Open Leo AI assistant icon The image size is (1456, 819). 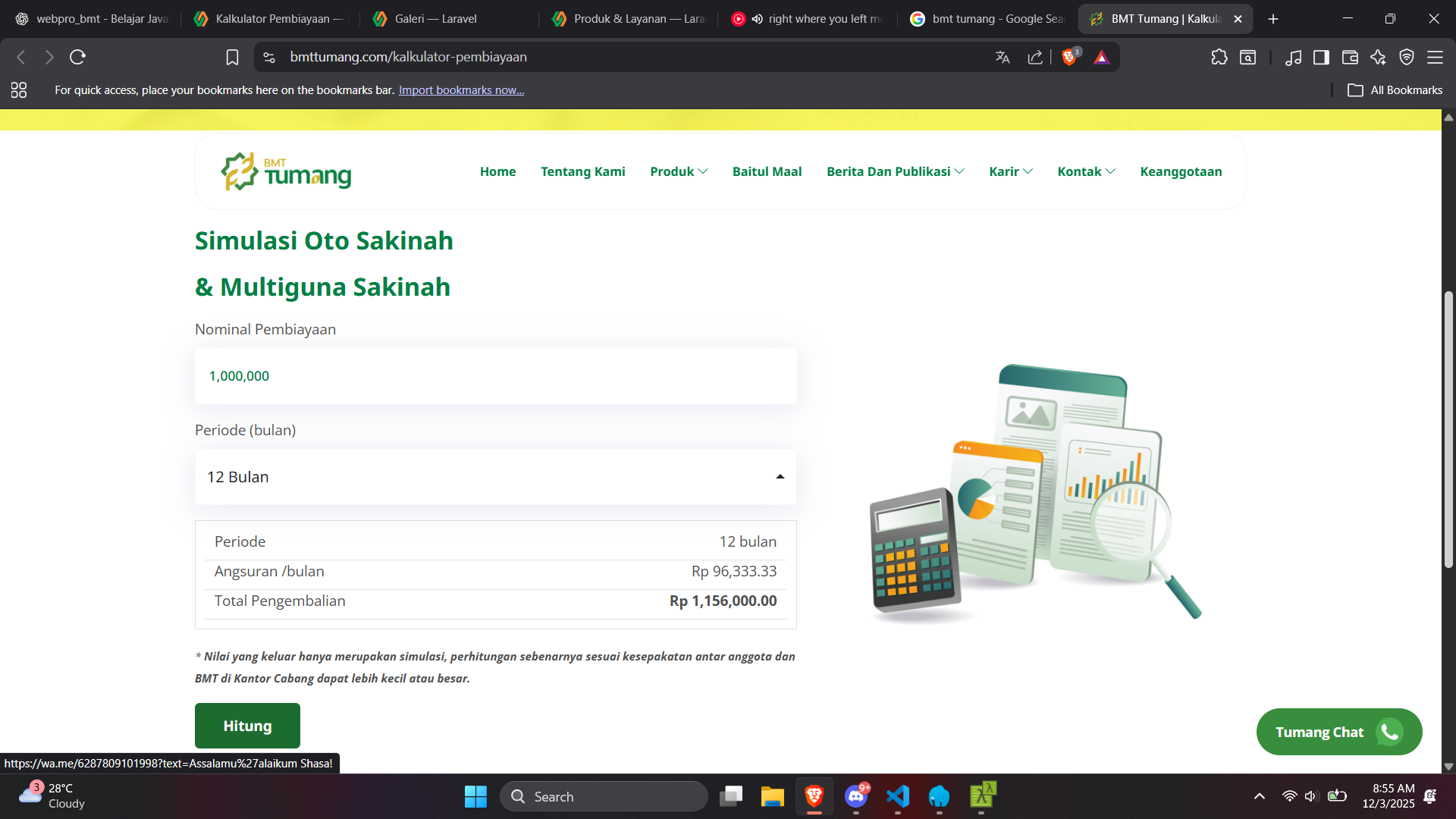[x=1378, y=57]
